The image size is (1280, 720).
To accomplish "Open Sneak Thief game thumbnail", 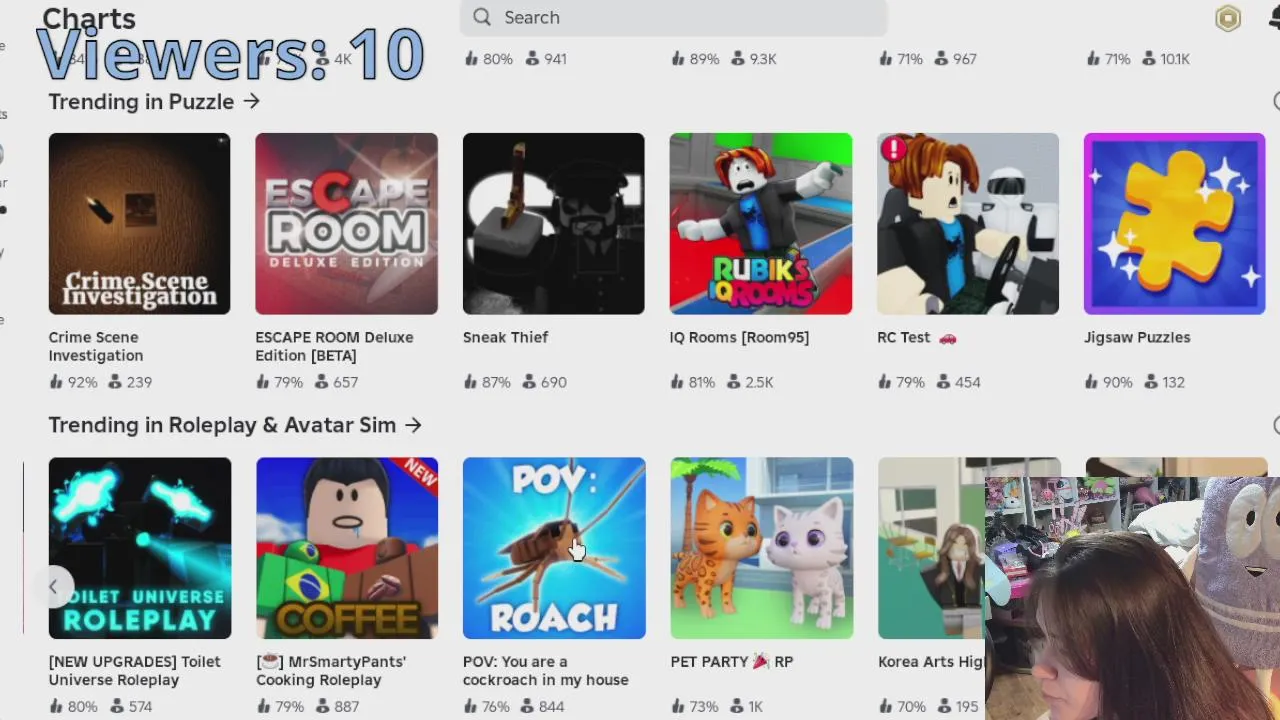I will coord(554,224).
